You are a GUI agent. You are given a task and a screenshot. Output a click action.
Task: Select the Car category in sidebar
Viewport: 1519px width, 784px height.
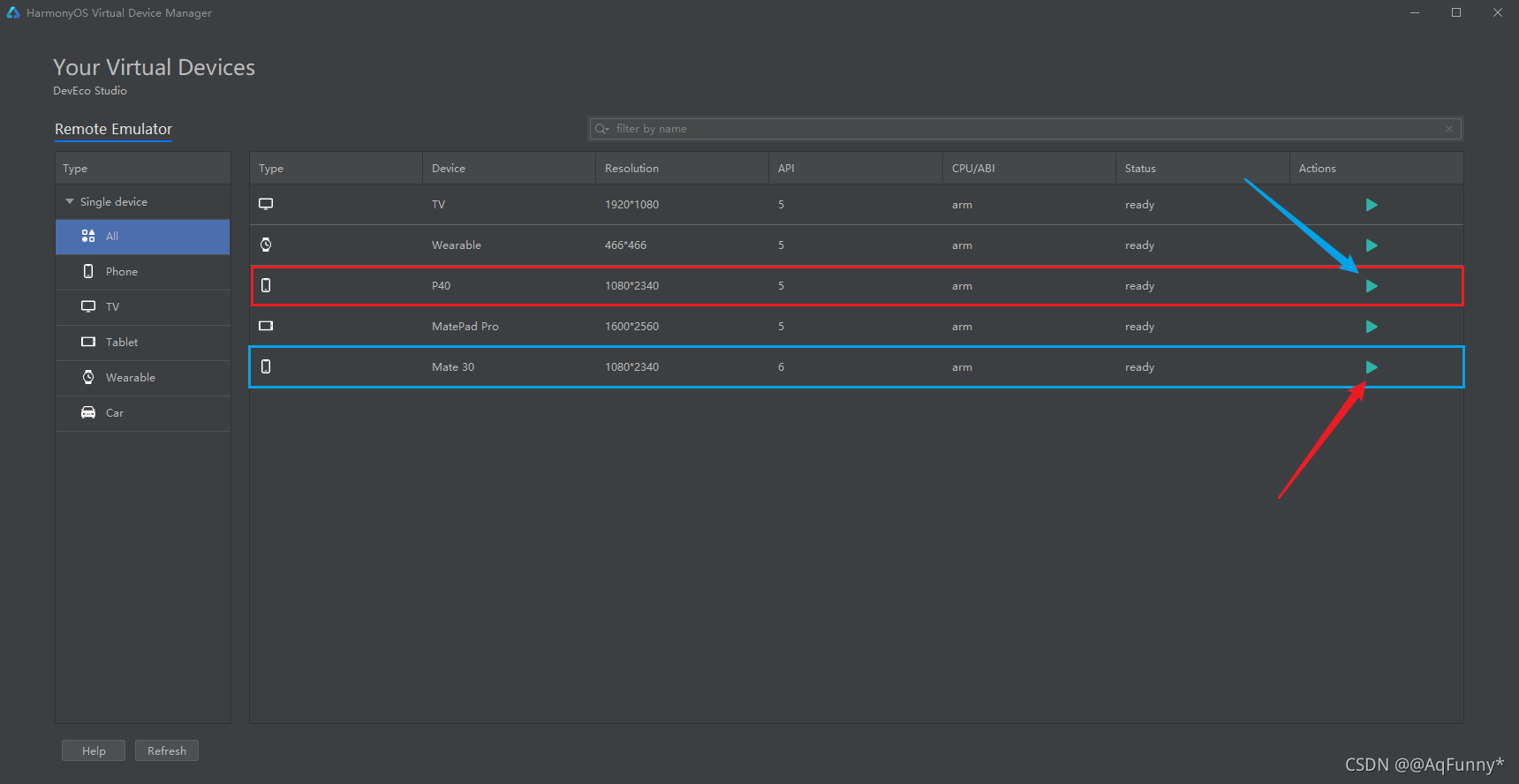pos(142,413)
